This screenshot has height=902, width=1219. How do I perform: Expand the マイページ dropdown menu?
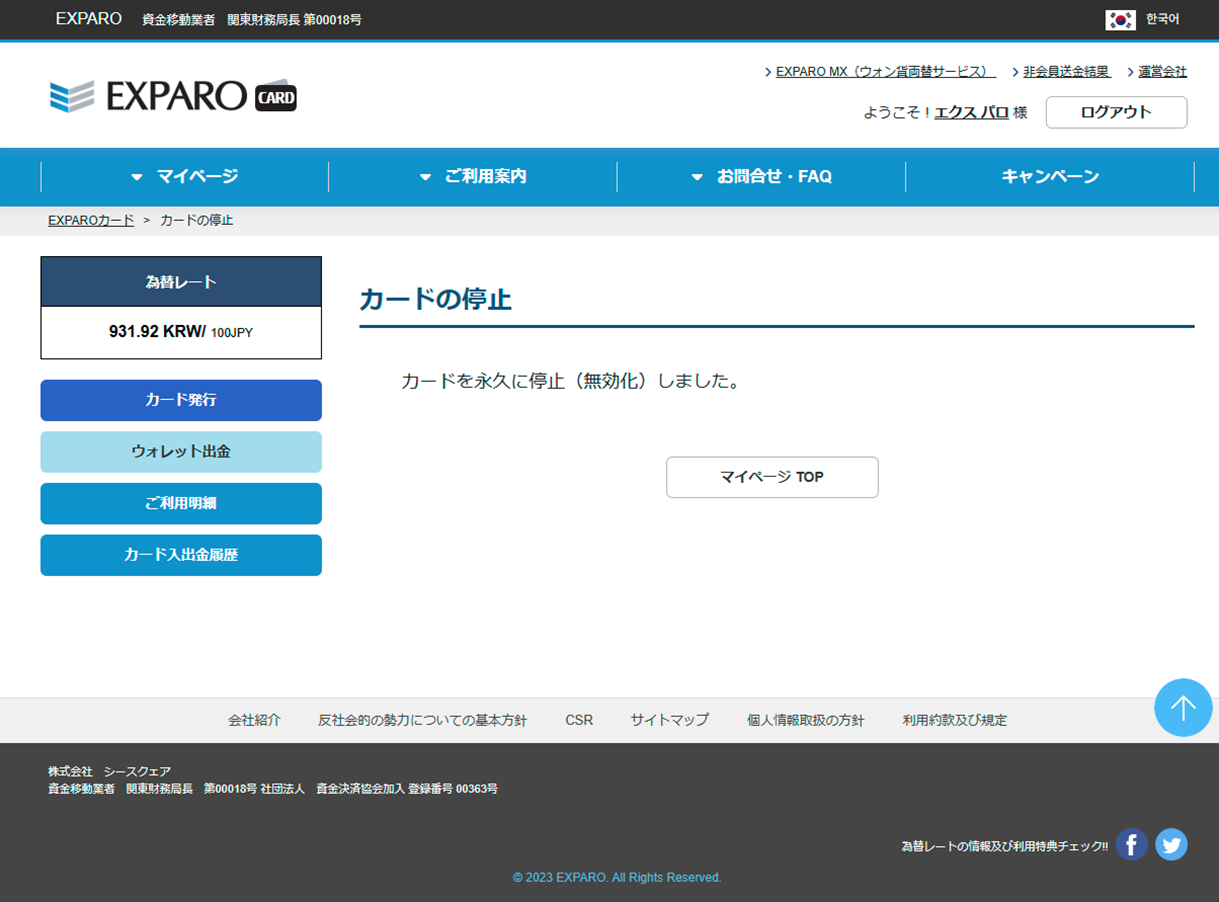coord(185,177)
